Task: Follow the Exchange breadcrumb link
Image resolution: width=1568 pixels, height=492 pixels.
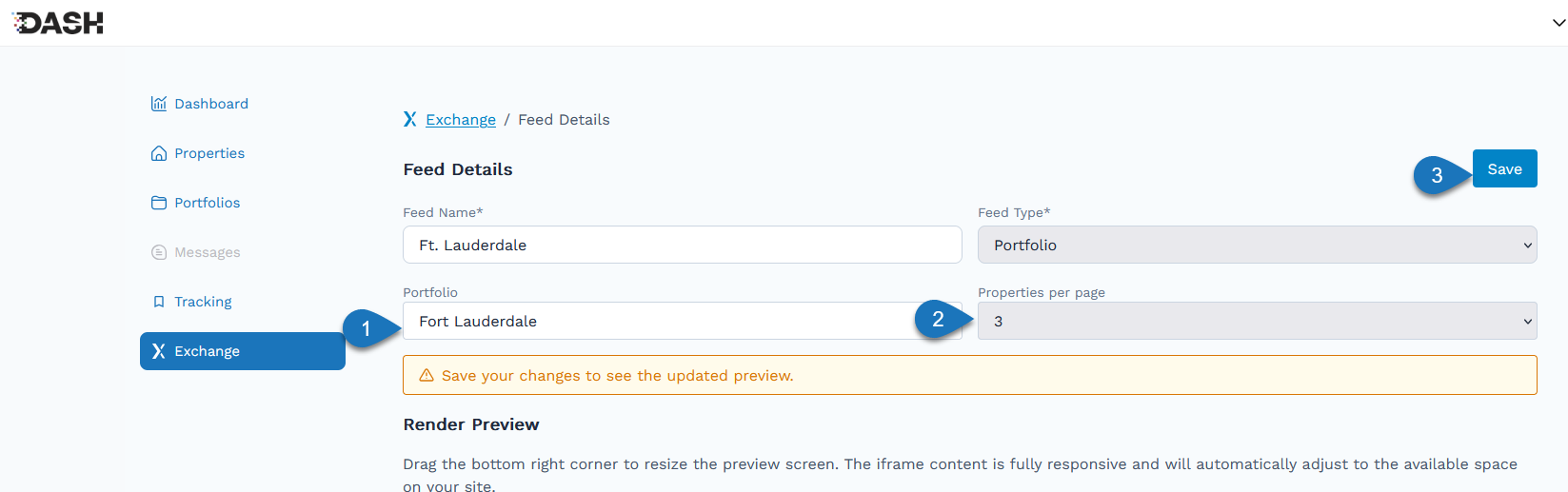Action: pyautogui.click(x=461, y=119)
